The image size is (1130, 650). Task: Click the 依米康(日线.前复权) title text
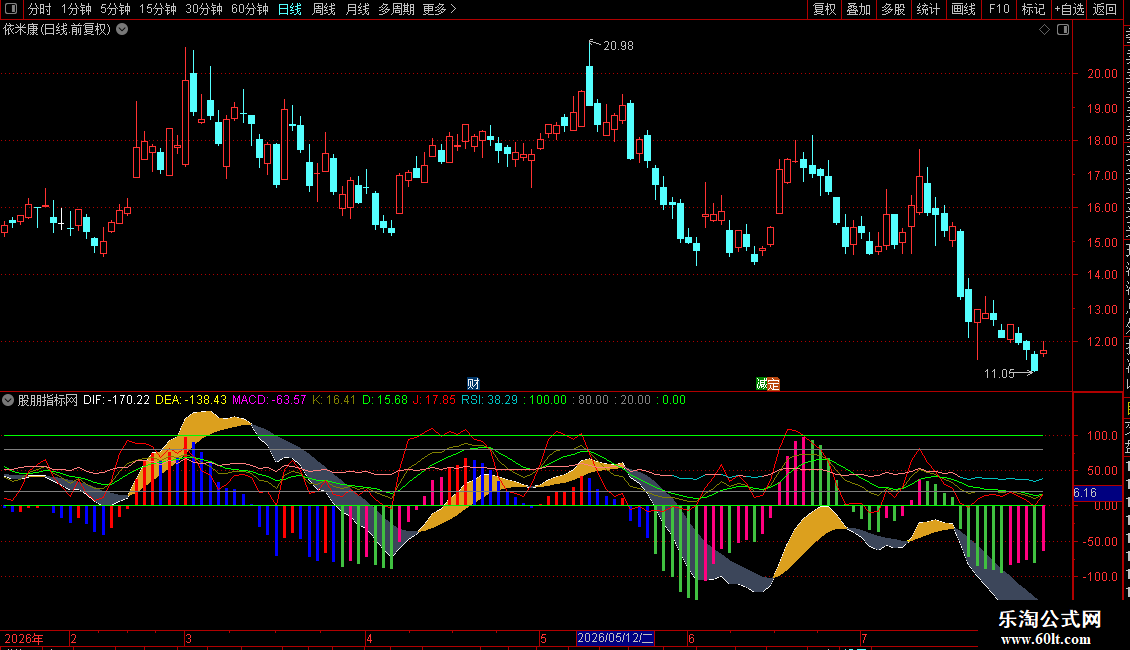click(58, 30)
